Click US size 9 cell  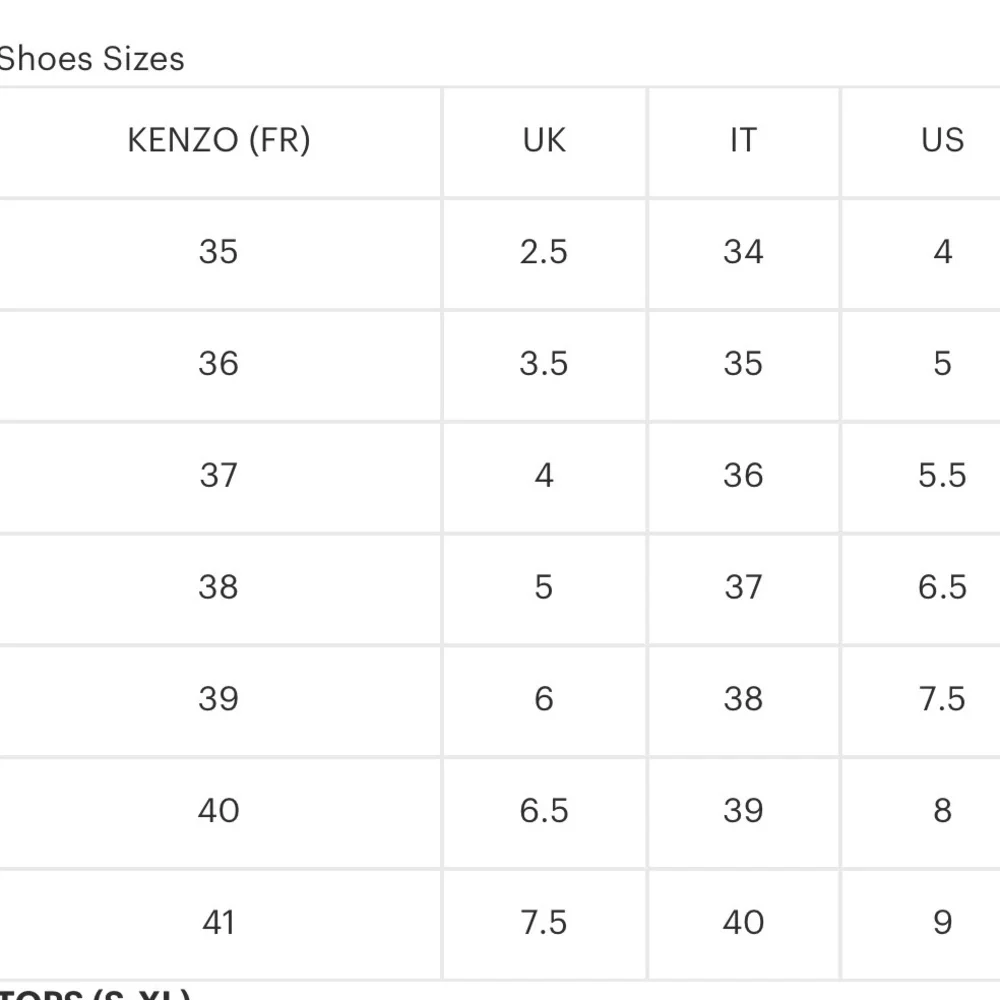[x=942, y=922]
